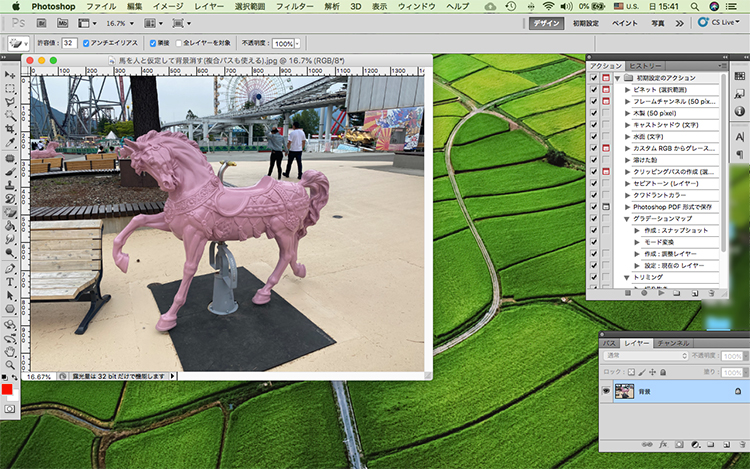Collapse the グラデーションマップ action
Screen dimensions: 750x469
(627, 219)
